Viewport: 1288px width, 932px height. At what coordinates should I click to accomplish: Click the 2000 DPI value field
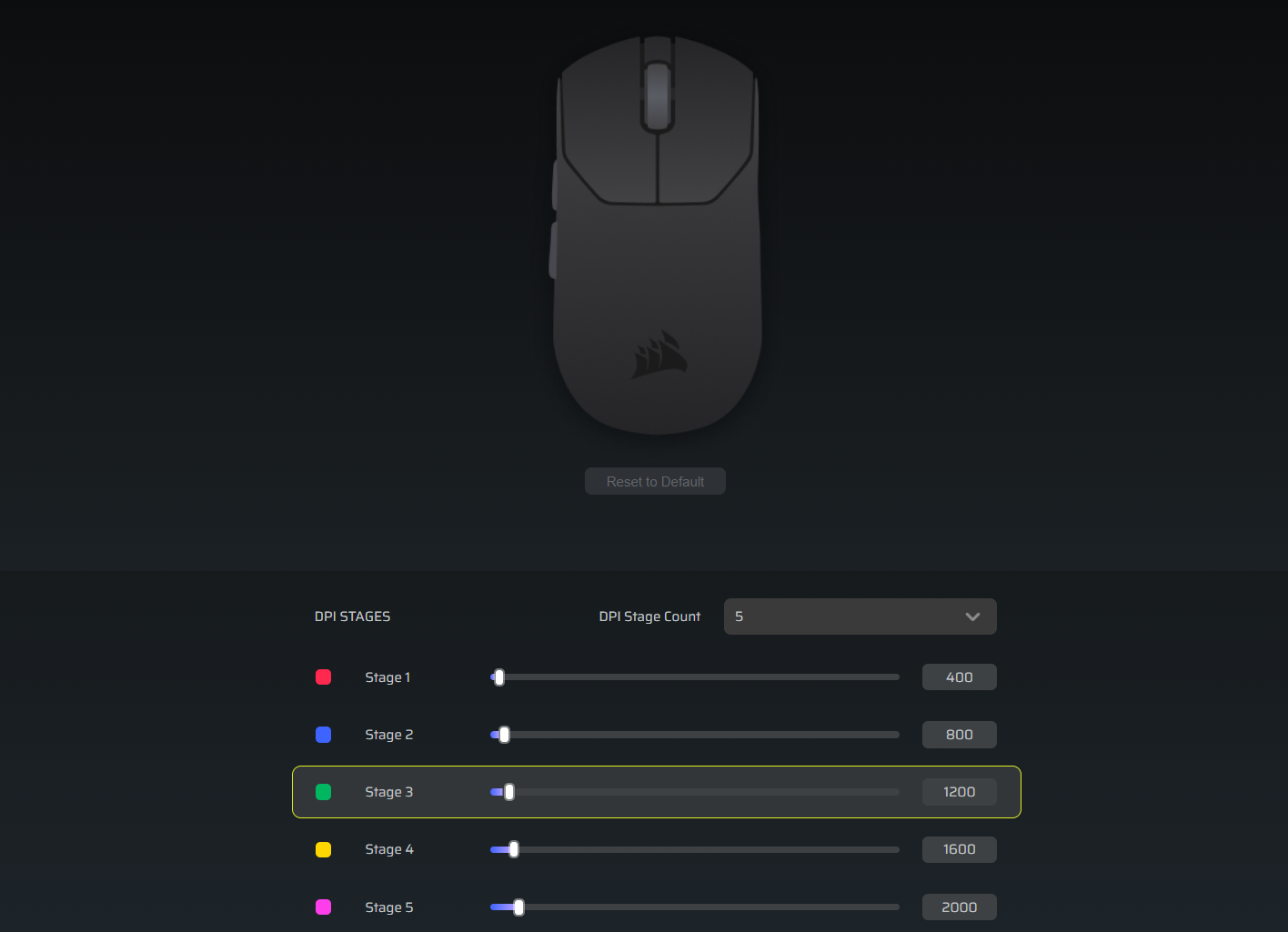coord(959,907)
